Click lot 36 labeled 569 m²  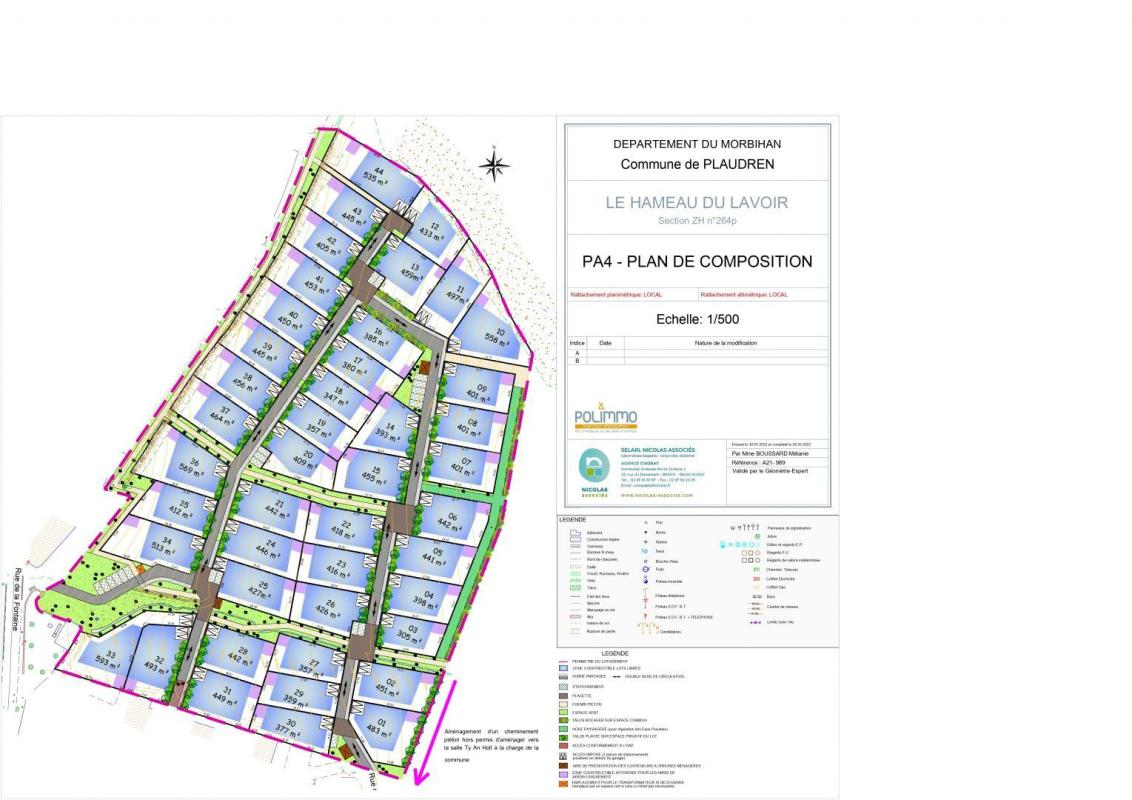click(x=192, y=466)
